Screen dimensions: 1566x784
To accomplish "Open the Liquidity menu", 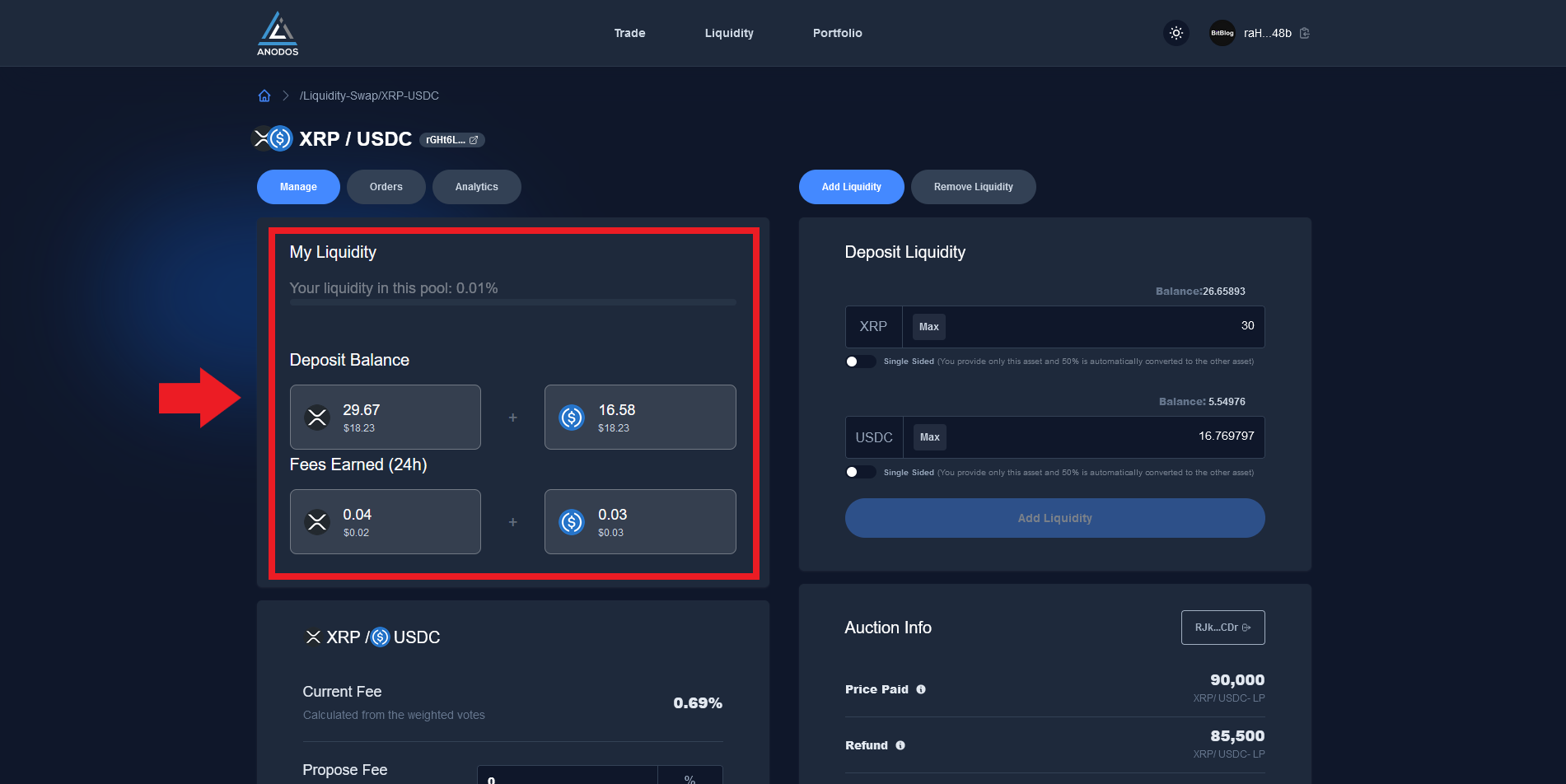I will 729,33.
